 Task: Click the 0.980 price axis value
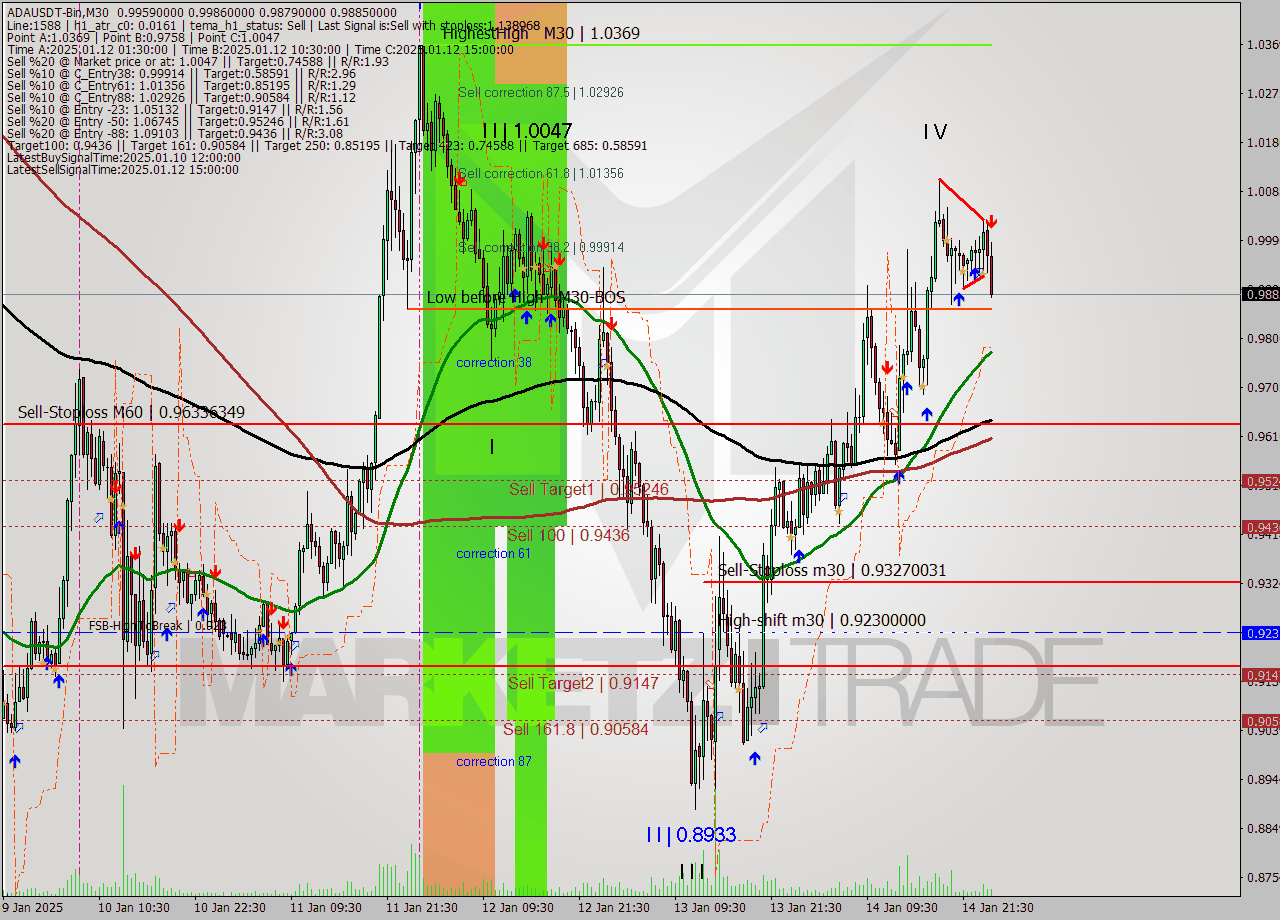1262,338
